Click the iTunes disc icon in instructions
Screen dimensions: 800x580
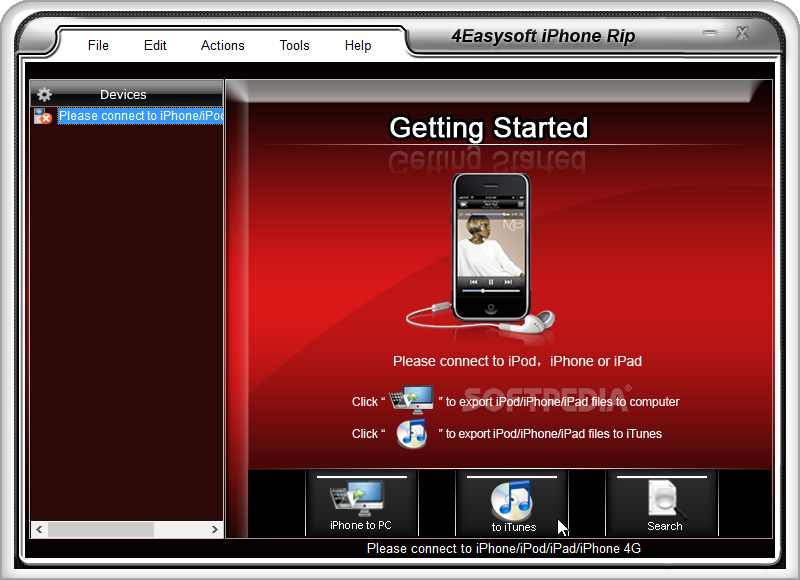click(x=412, y=434)
